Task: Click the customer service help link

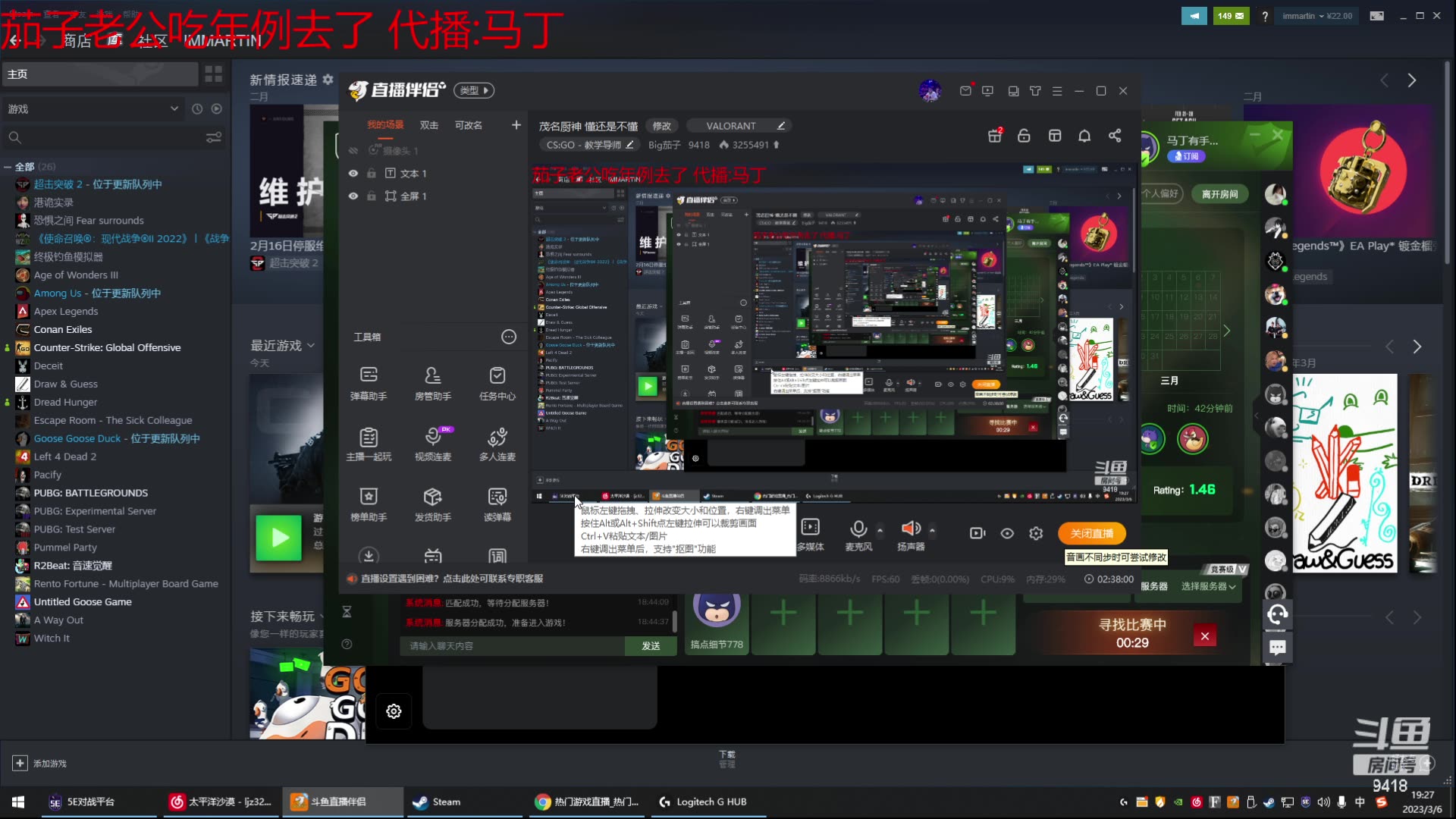Action: [x=452, y=579]
